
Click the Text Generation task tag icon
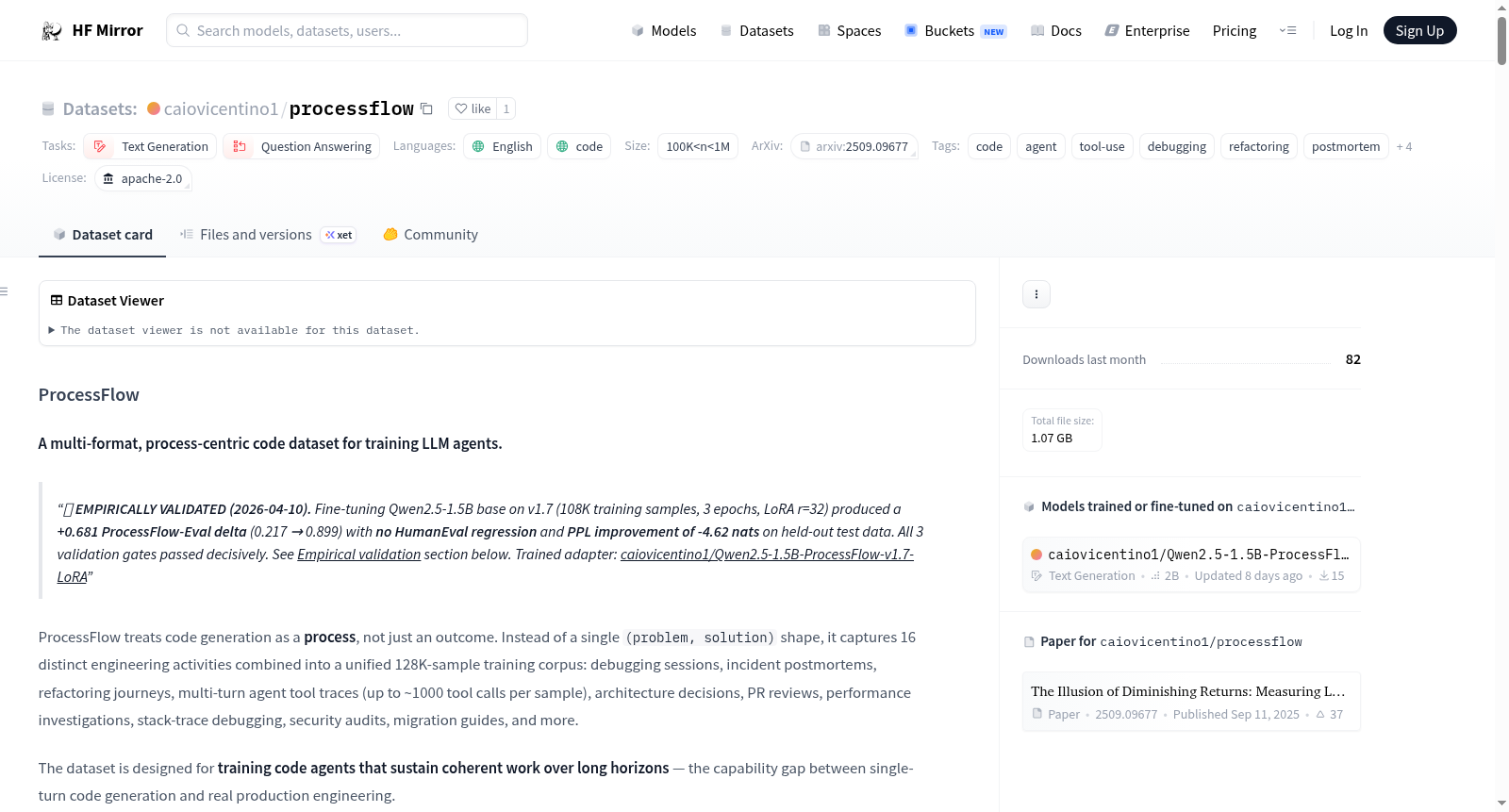(100, 146)
